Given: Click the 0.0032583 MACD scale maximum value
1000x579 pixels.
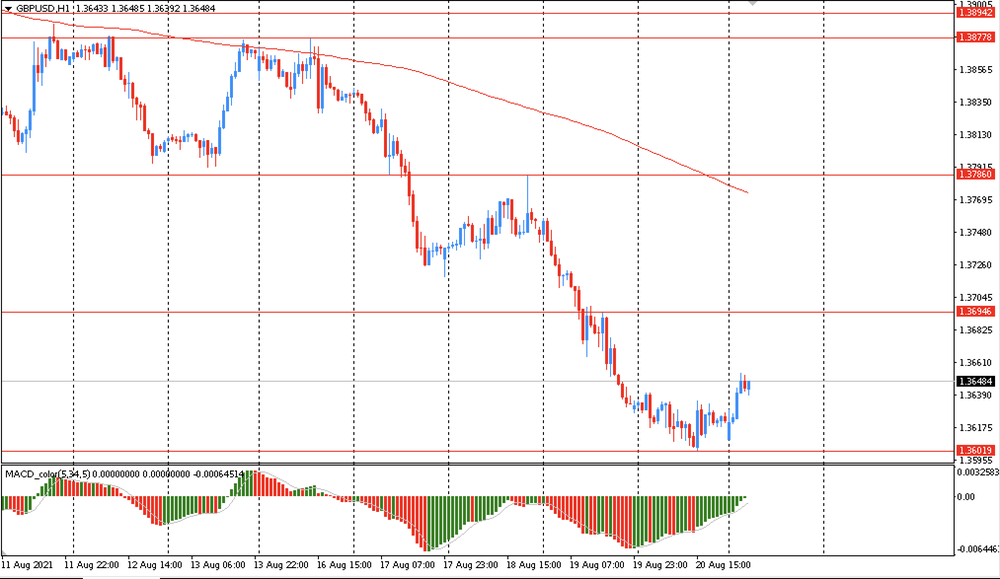Looking at the screenshot, I should point(978,473).
